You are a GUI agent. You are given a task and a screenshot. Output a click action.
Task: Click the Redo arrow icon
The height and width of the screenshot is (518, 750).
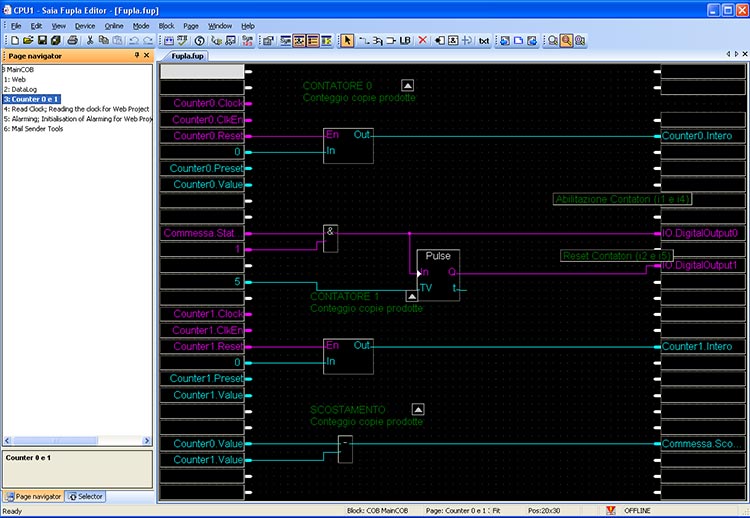coord(148,41)
